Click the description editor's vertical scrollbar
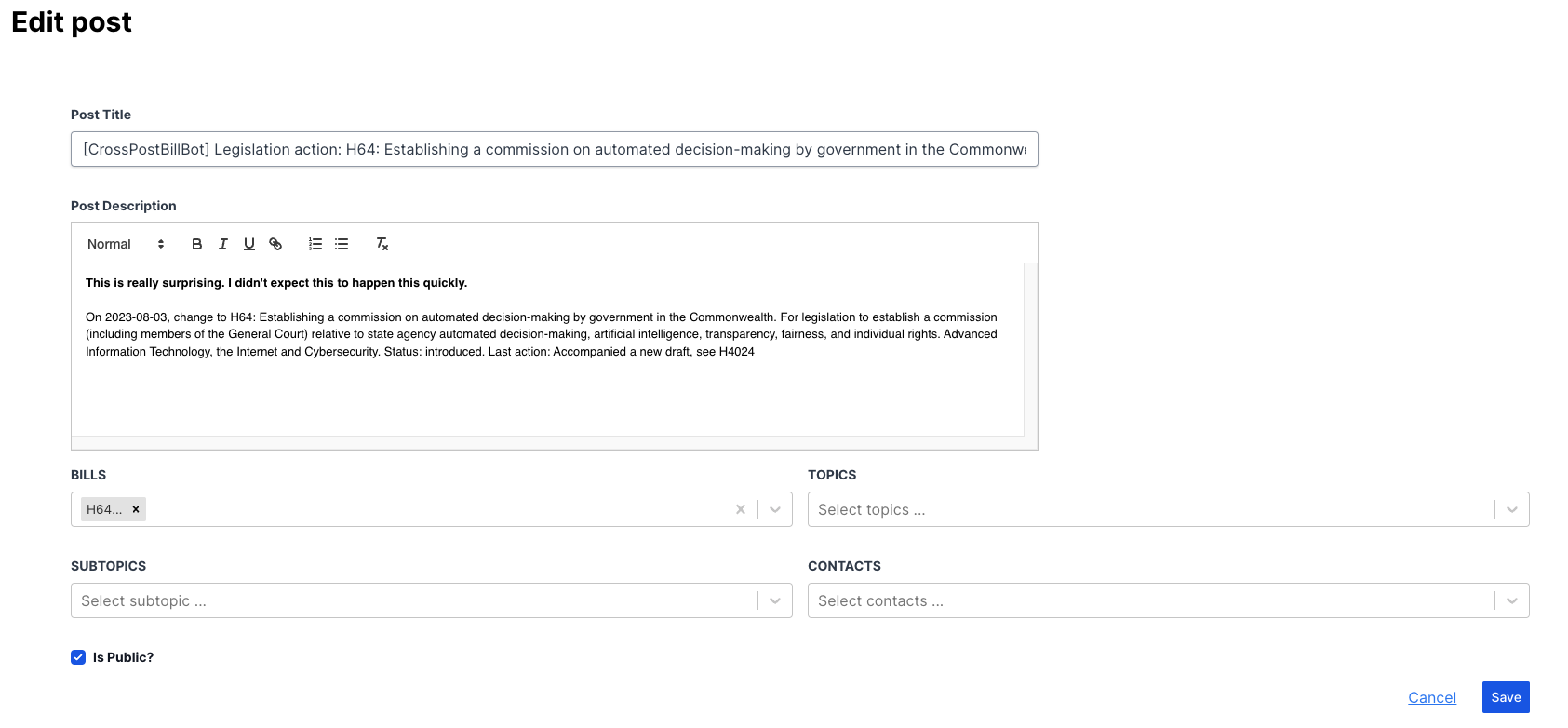Viewport: 1568px width, 728px height. tap(1030, 349)
